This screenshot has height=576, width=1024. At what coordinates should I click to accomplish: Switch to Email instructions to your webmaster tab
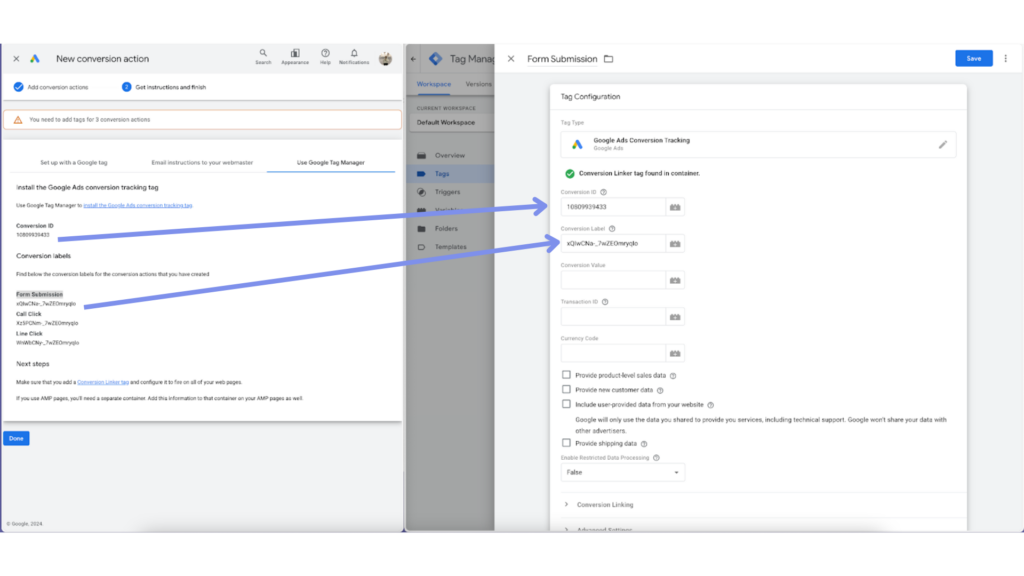[x=202, y=163]
